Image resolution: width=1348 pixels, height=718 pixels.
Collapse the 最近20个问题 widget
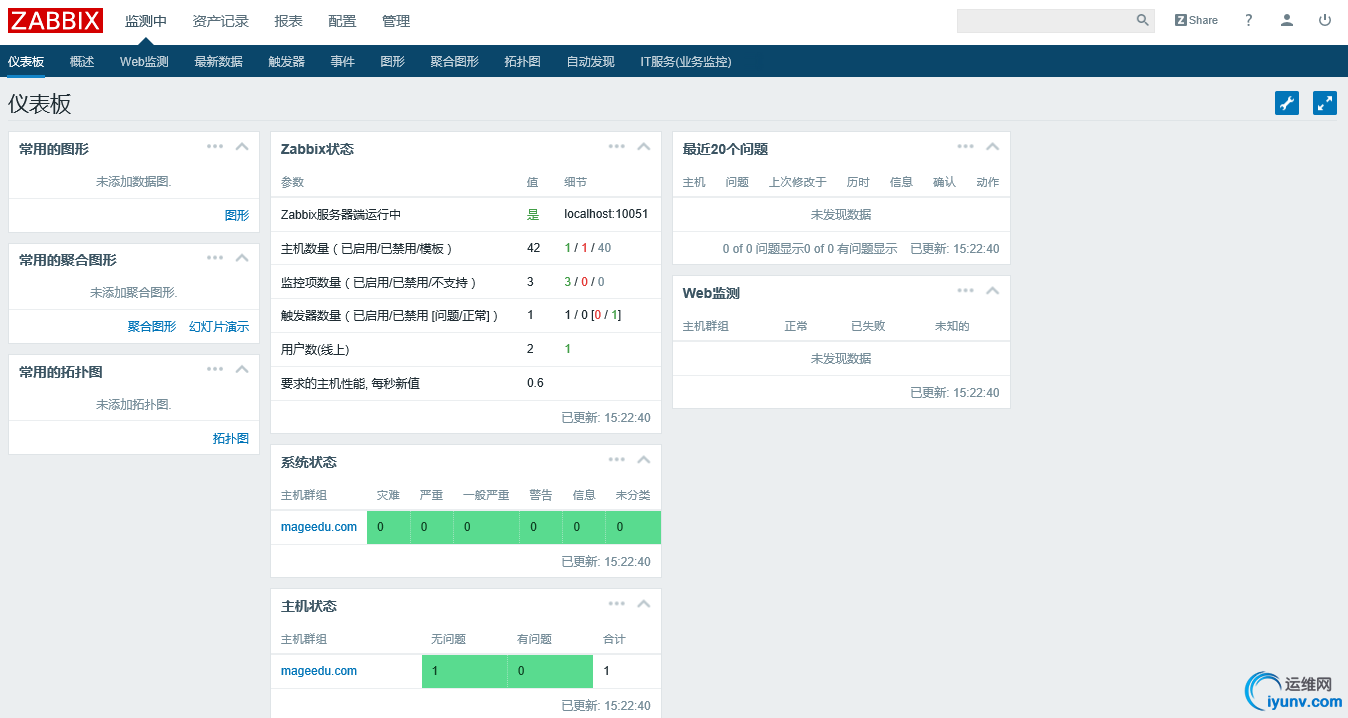pos(992,147)
